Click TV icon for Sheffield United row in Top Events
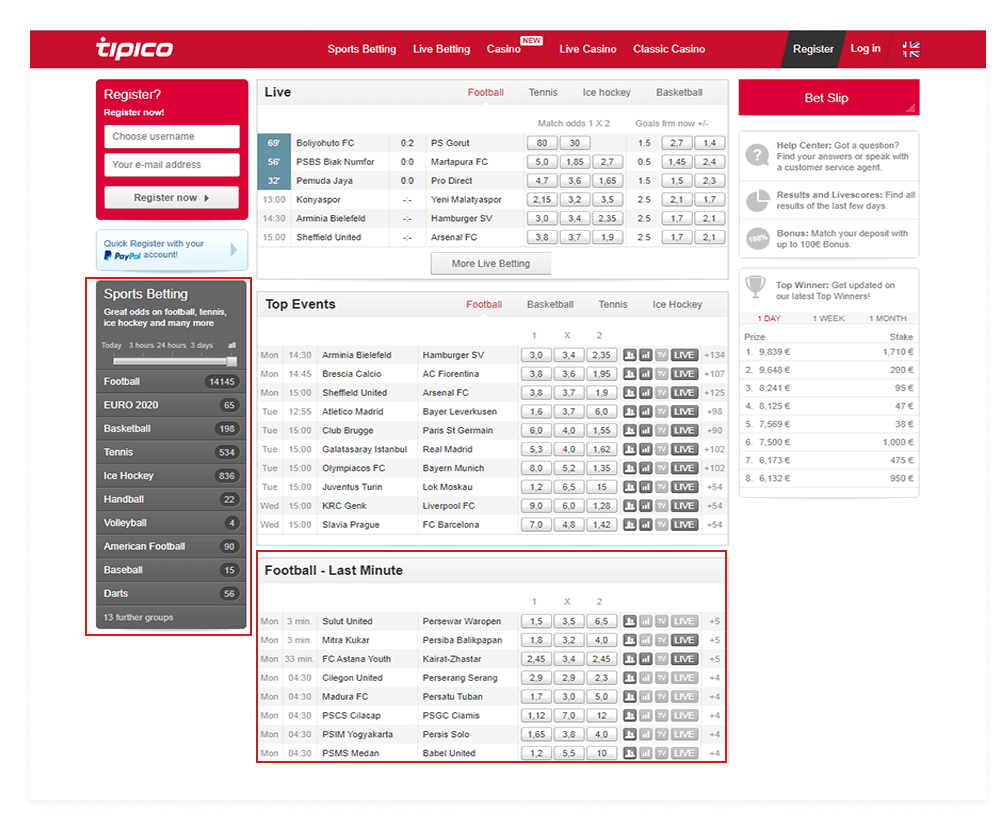Image resolution: width=1007 pixels, height=831 pixels. coord(661,392)
